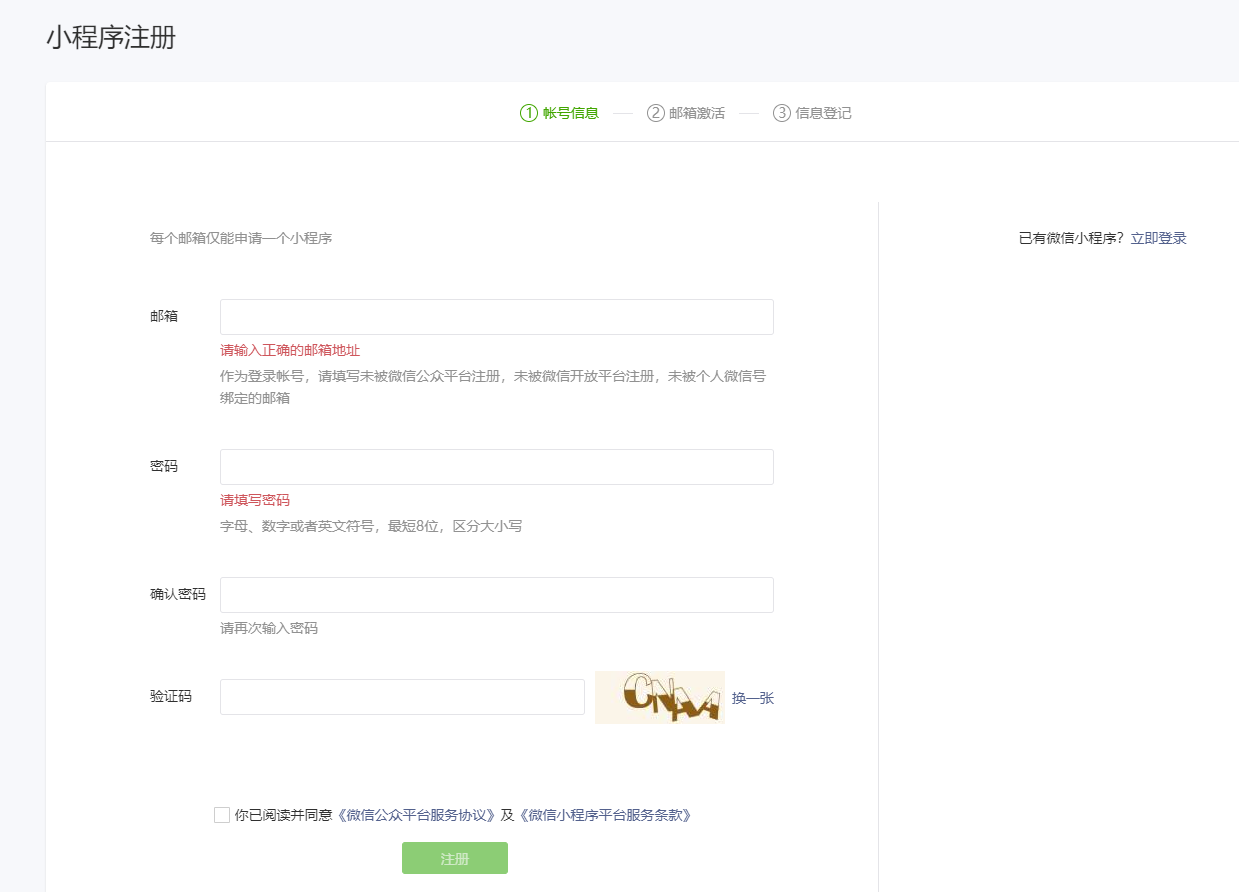This screenshot has height=892, width=1239.
Task: Click the text 已有微信小程序？
Action: (x=1072, y=238)
